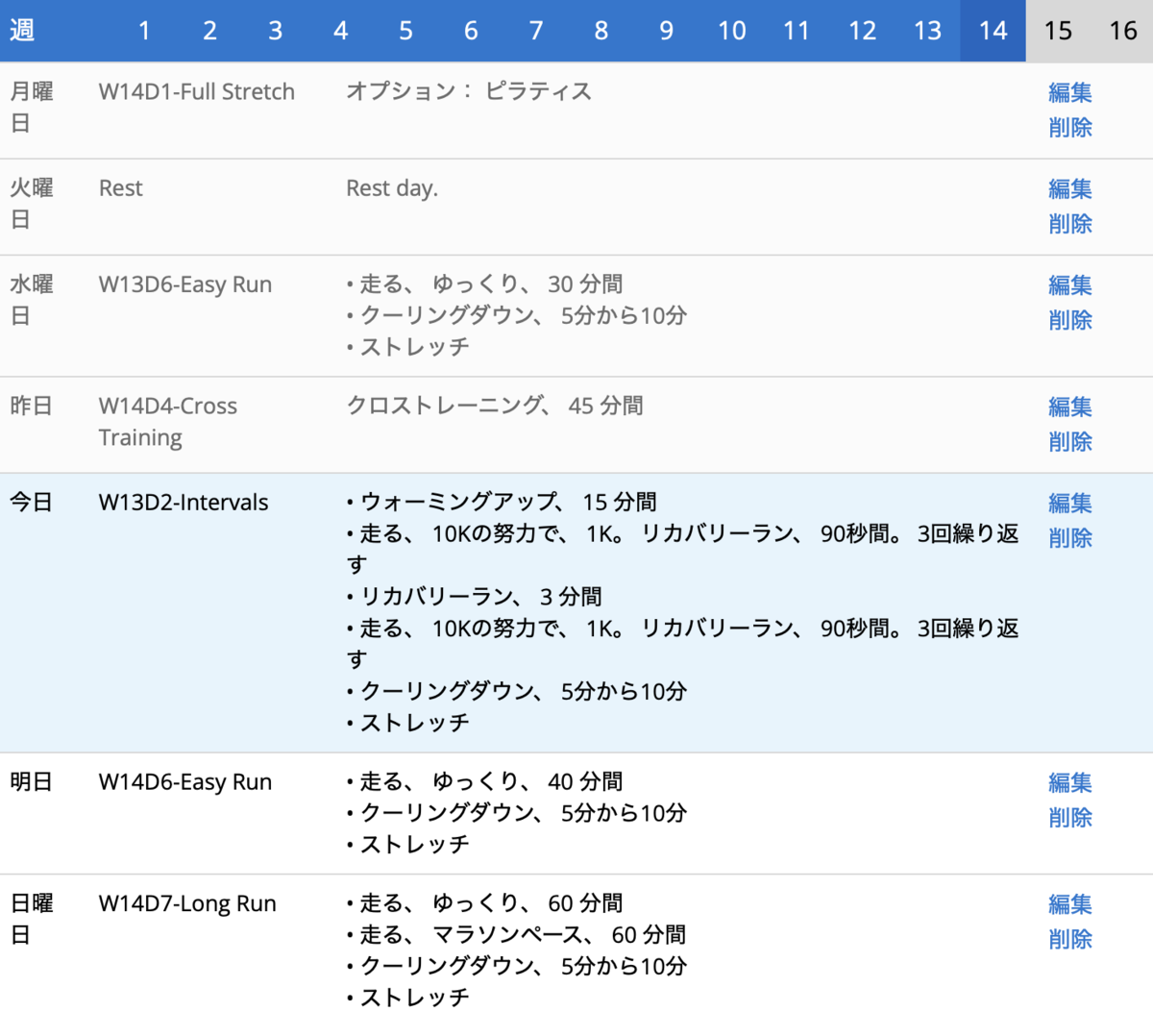The image size is (1153, 1036).
Task: Click 削除 for W13D6-Easy Run
Action: click(x=1070, y=319)
